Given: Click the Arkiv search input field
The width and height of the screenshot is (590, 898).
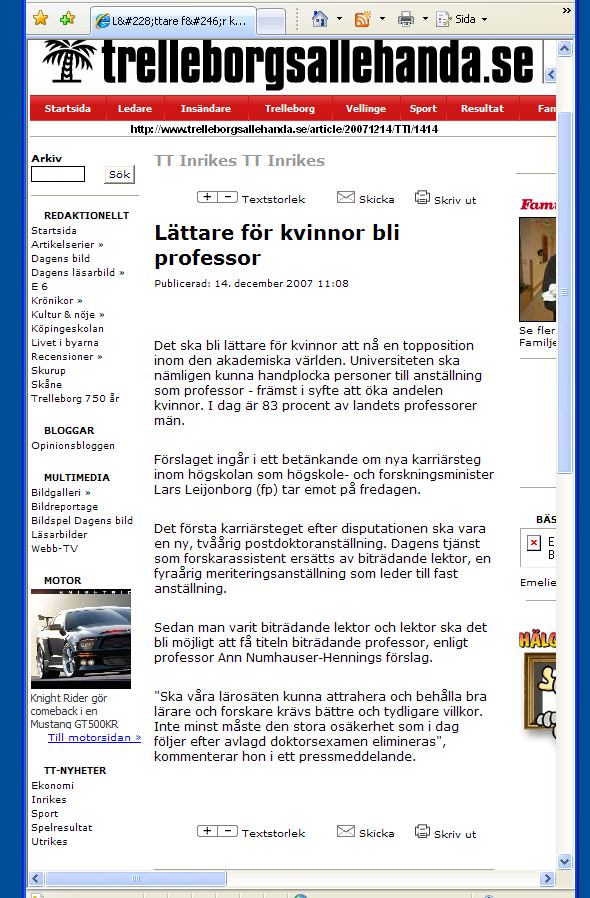Looking at the screenshot, I should 58,174.
